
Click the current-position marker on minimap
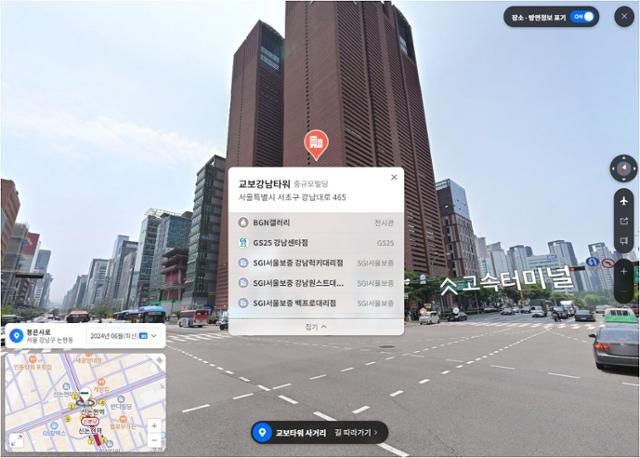click(85, 397)
